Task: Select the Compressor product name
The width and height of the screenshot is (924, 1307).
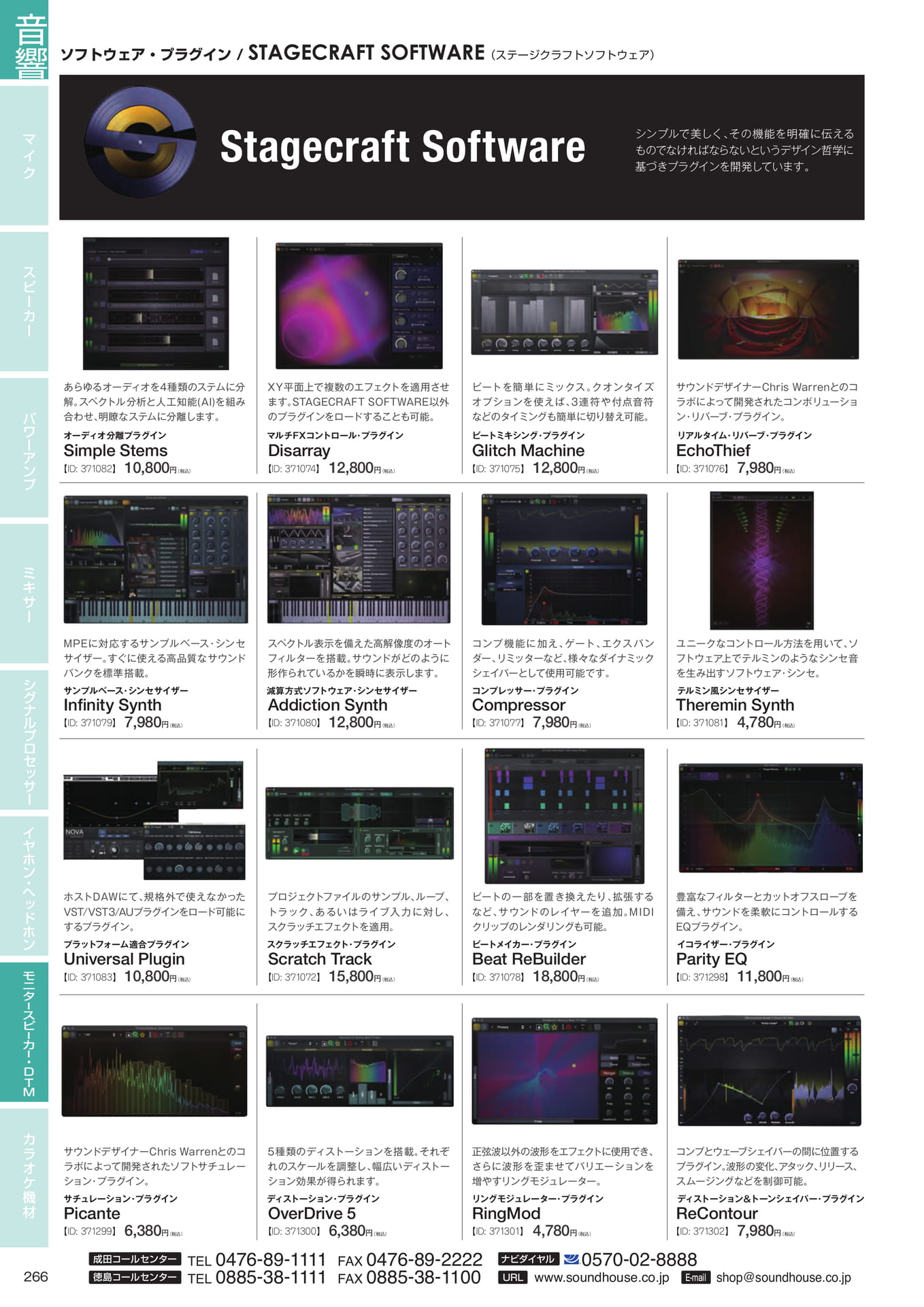Action: [x=518, y=705]
